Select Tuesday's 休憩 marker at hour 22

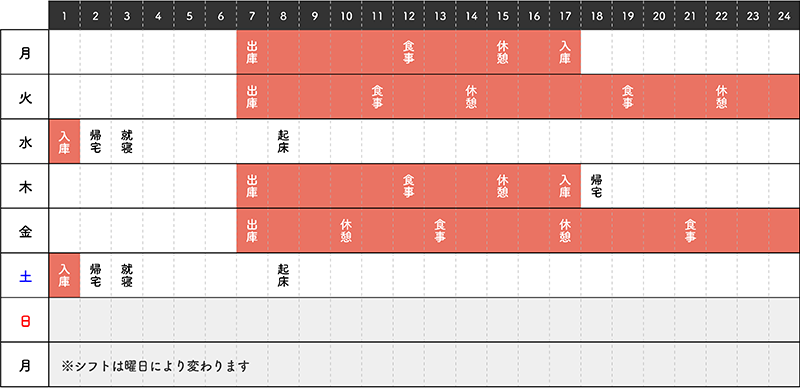coord(721,97)
